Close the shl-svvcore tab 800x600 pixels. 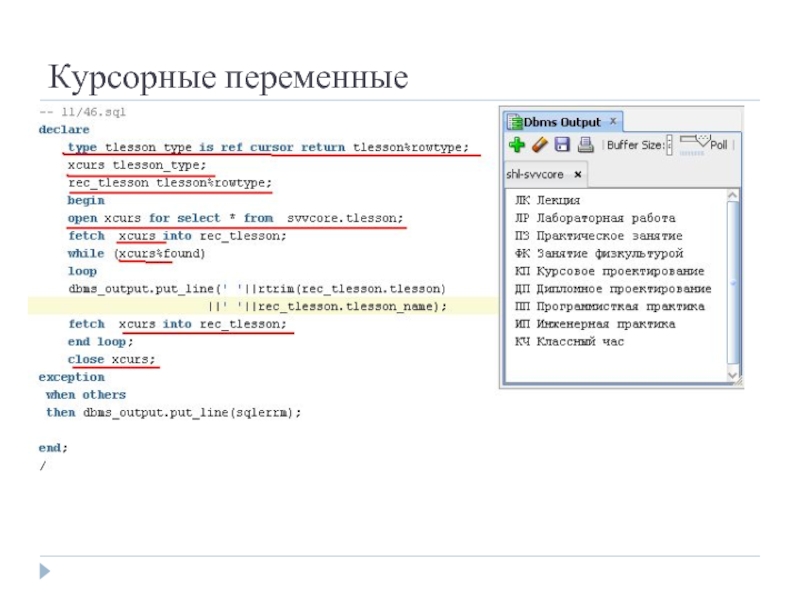click(x=578, y=174)
